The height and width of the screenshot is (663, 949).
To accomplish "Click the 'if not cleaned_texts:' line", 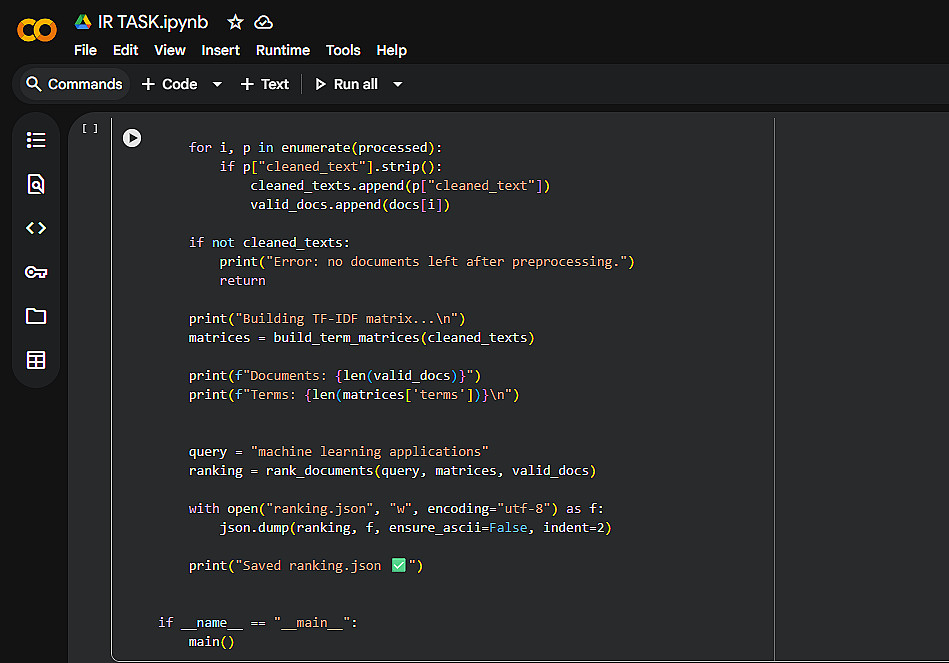I will pos(269,243).
